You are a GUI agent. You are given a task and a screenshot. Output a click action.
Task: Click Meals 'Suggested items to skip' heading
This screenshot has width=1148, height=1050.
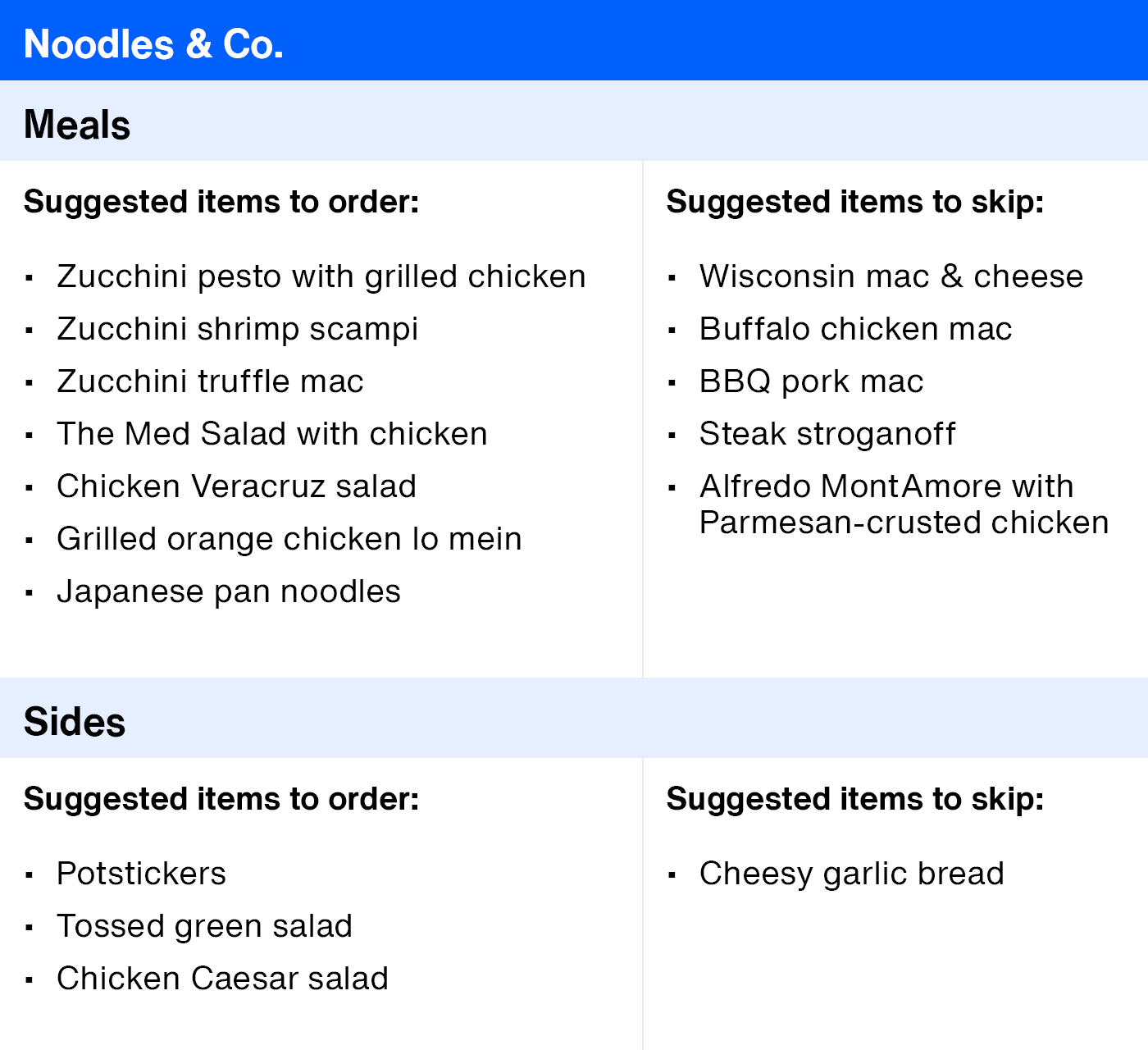pos(855,203)
